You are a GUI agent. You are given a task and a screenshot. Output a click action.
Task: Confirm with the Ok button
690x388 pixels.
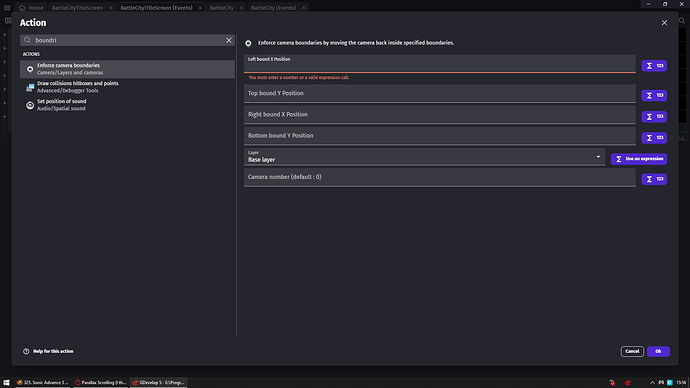[x=658, y=351]
